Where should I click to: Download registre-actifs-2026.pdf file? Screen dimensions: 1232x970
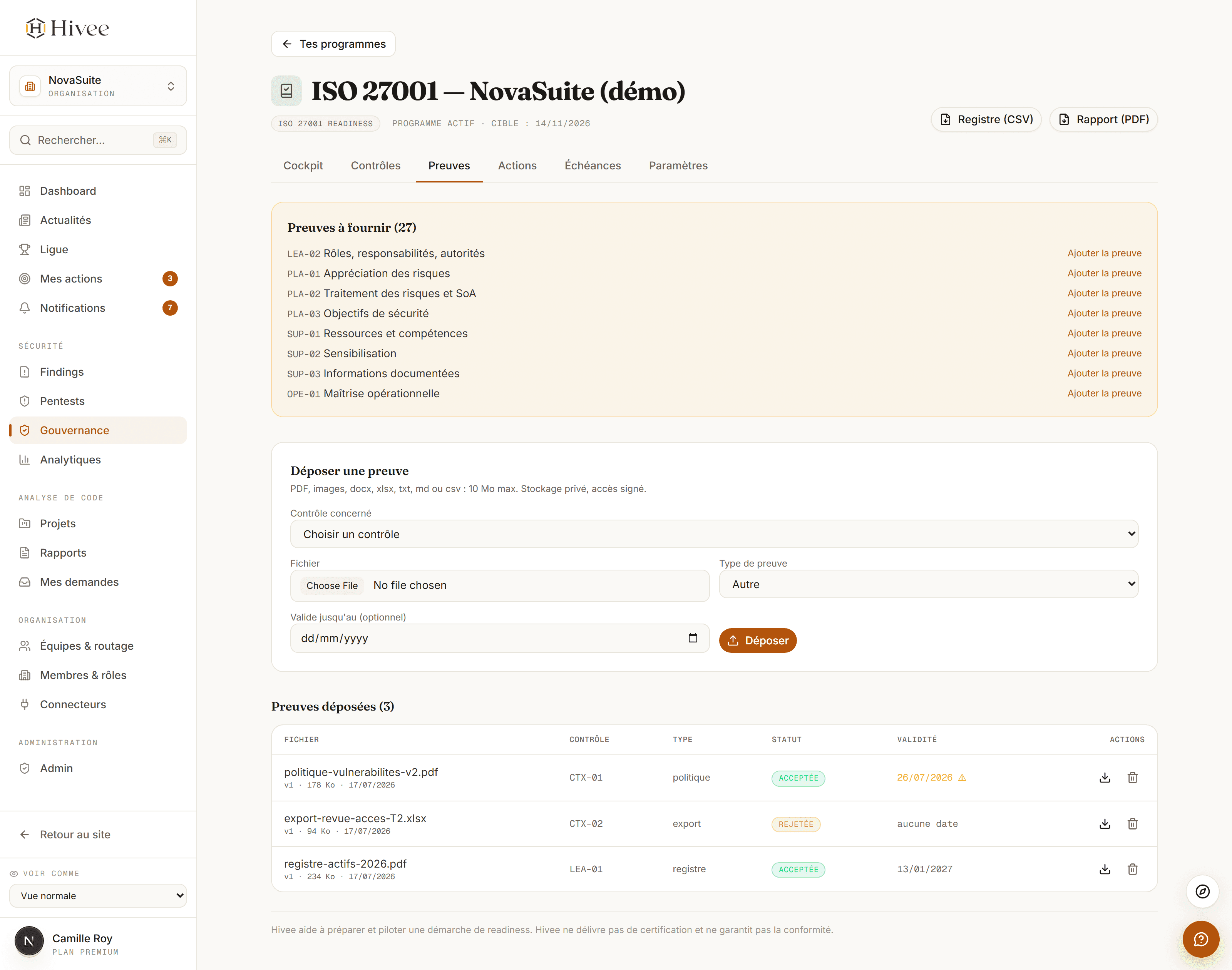[1105, 869]
